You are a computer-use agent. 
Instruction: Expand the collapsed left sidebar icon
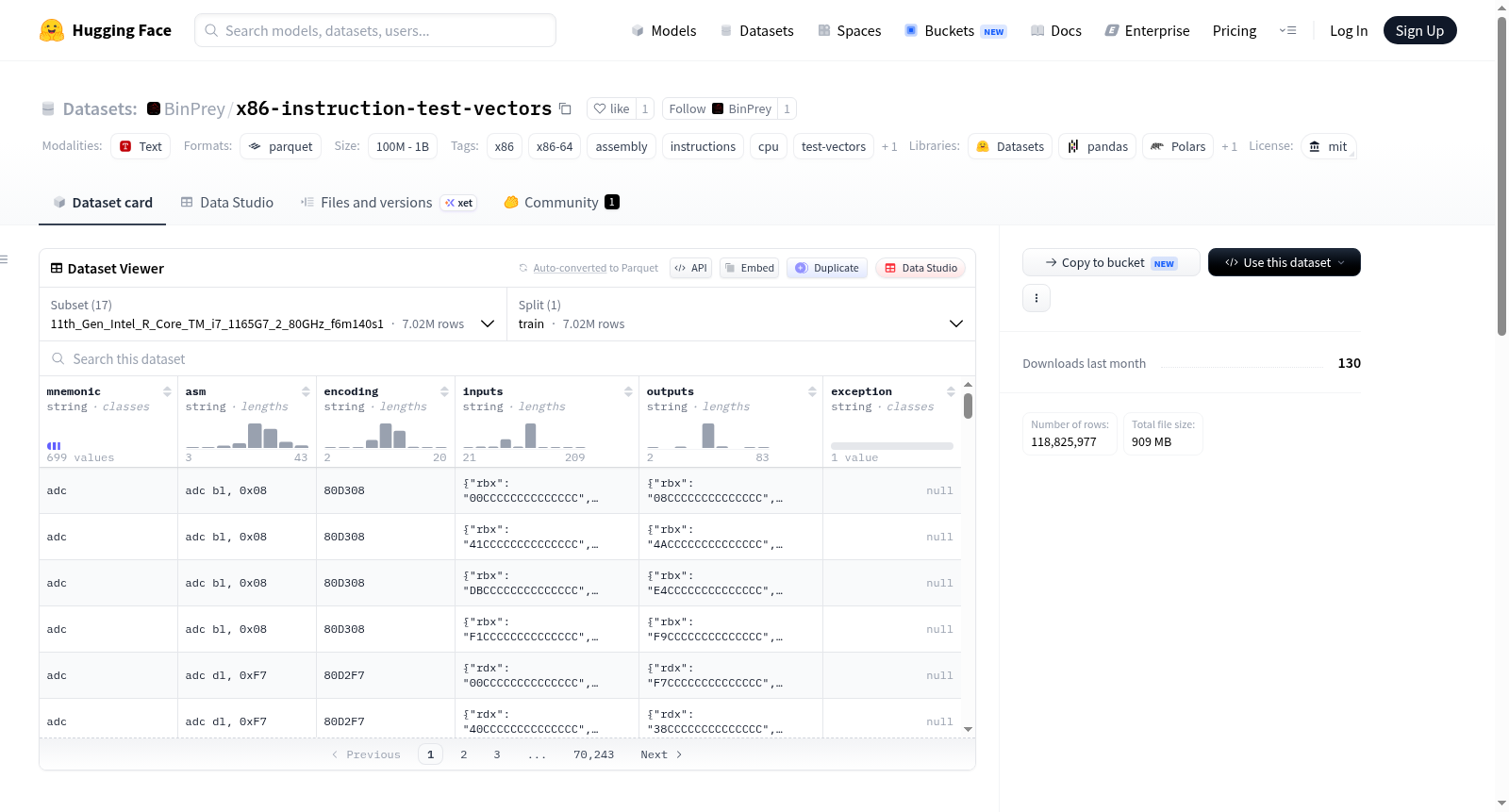5,259
